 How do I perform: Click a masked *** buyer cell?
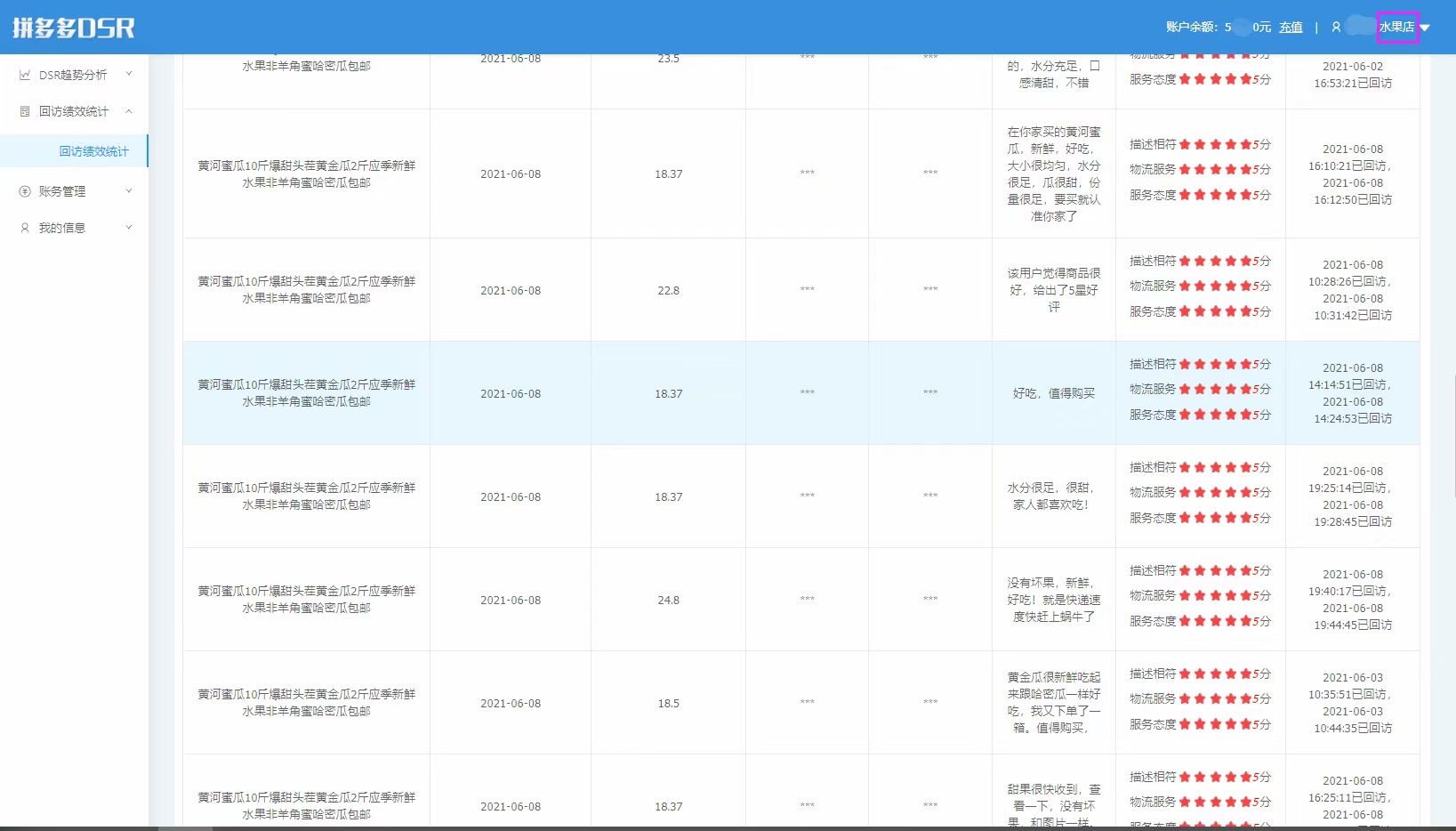click(807, 393)
